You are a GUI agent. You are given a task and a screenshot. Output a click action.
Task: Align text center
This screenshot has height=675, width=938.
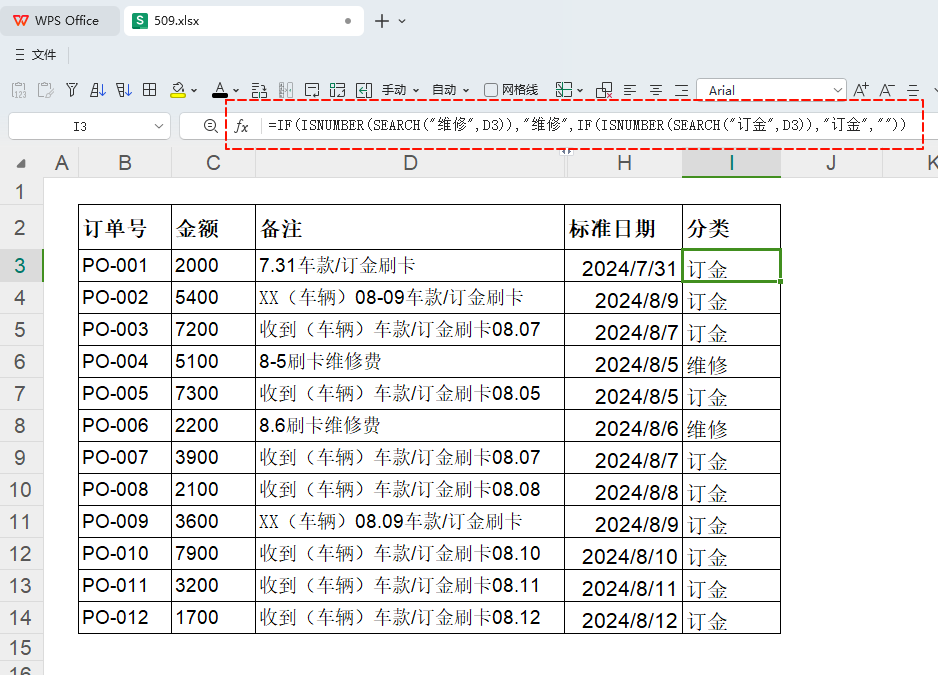click(x=656, y=90)
